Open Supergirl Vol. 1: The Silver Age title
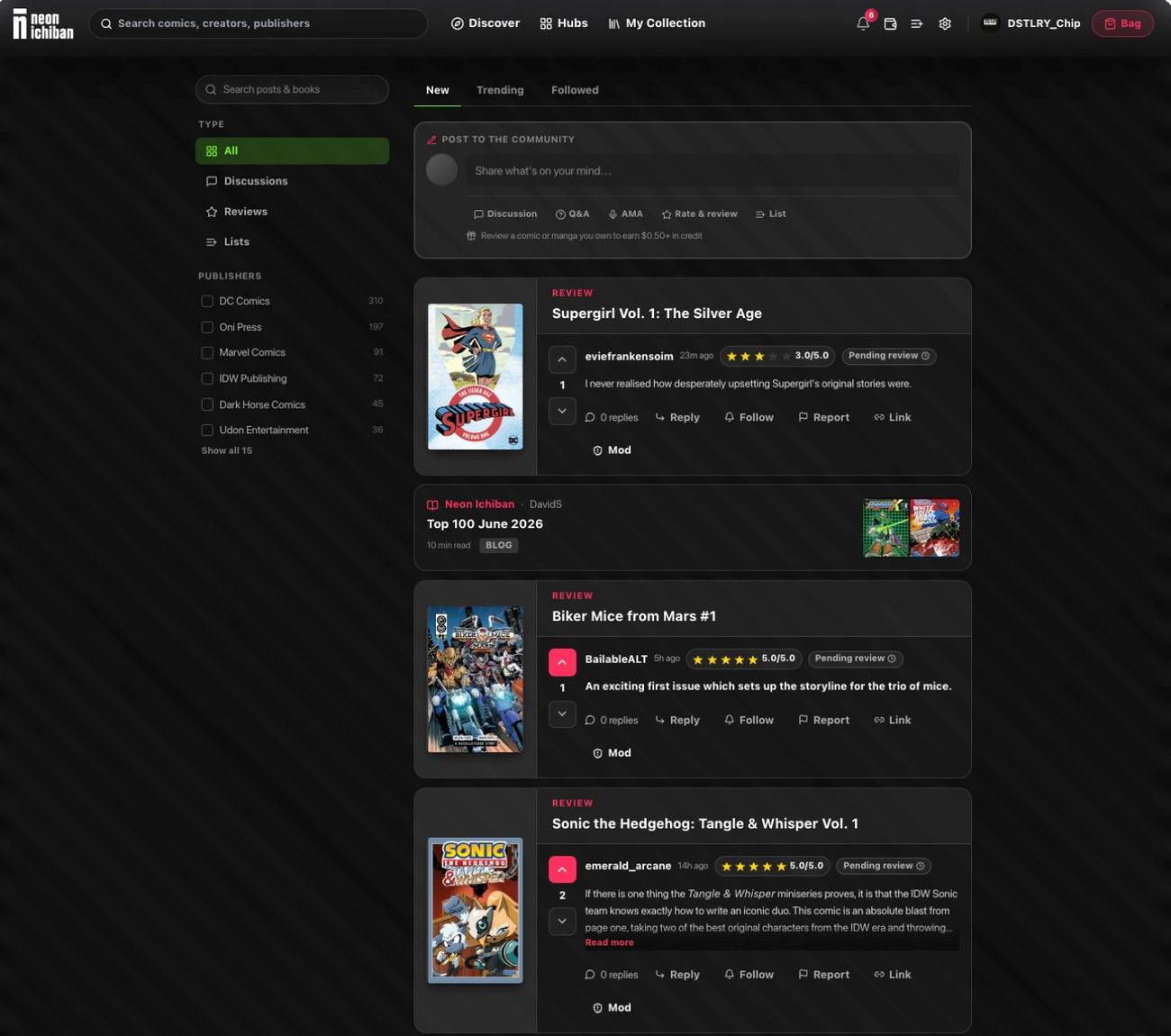The image size is (1171, 1036). click(657, 314)
